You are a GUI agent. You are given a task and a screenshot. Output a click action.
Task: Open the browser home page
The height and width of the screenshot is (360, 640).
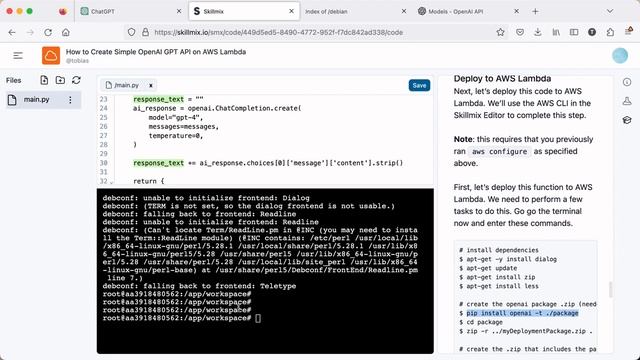click(x=66, y=32)
